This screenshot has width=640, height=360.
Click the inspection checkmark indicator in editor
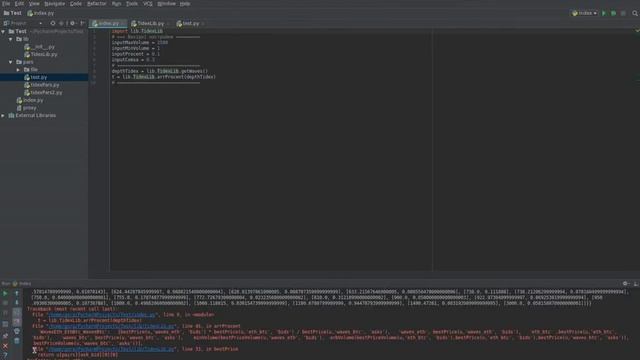click(x=637, y=31)
